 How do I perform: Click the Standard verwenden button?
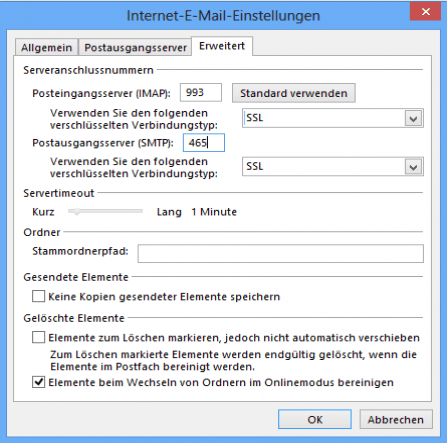click(294, 93)
